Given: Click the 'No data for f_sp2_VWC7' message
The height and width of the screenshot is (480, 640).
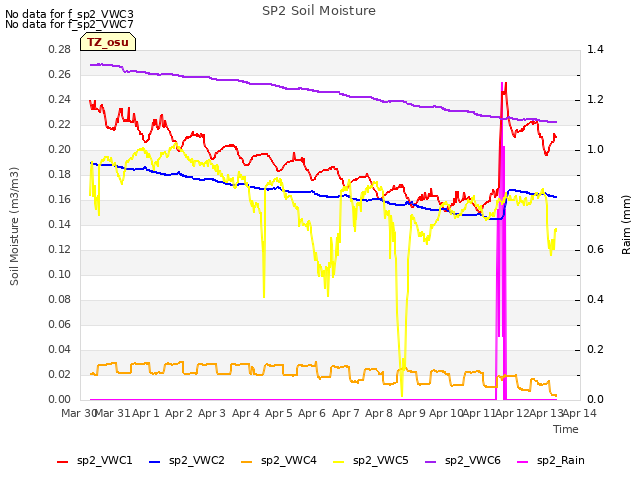Looking at the screenshot, I should pyautogui.click(x=69, y=24).
